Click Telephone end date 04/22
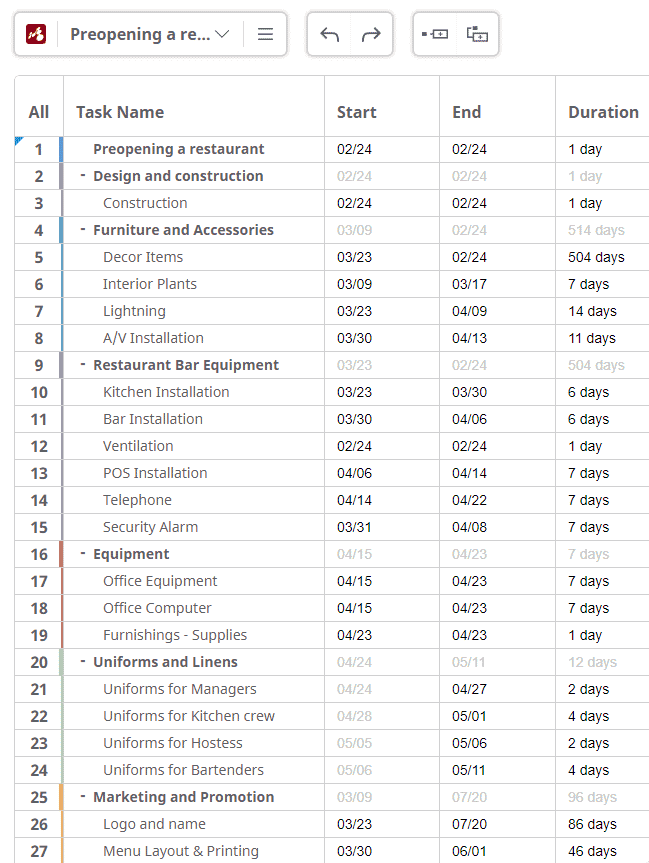This screenshot has width=649, height=863. click(x=470, y=500)
